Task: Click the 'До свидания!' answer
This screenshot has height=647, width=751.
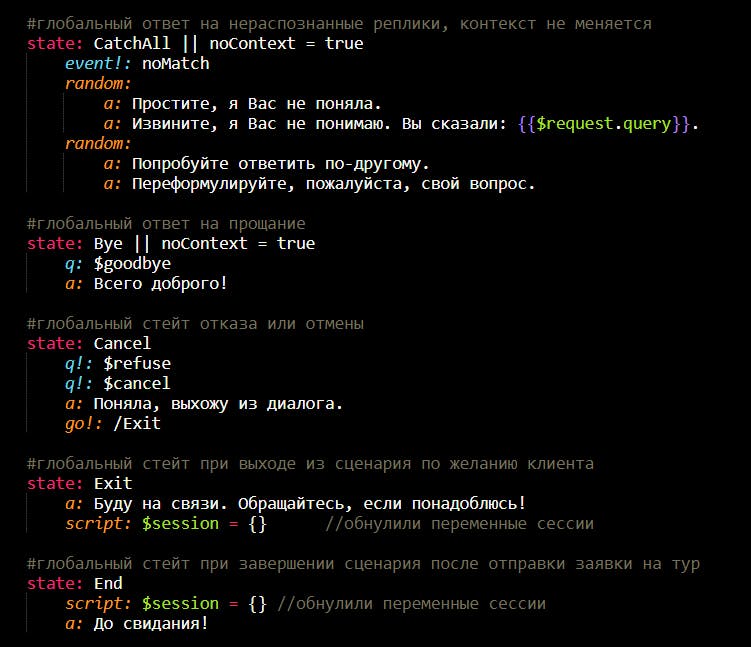Action: click(151, 624)
